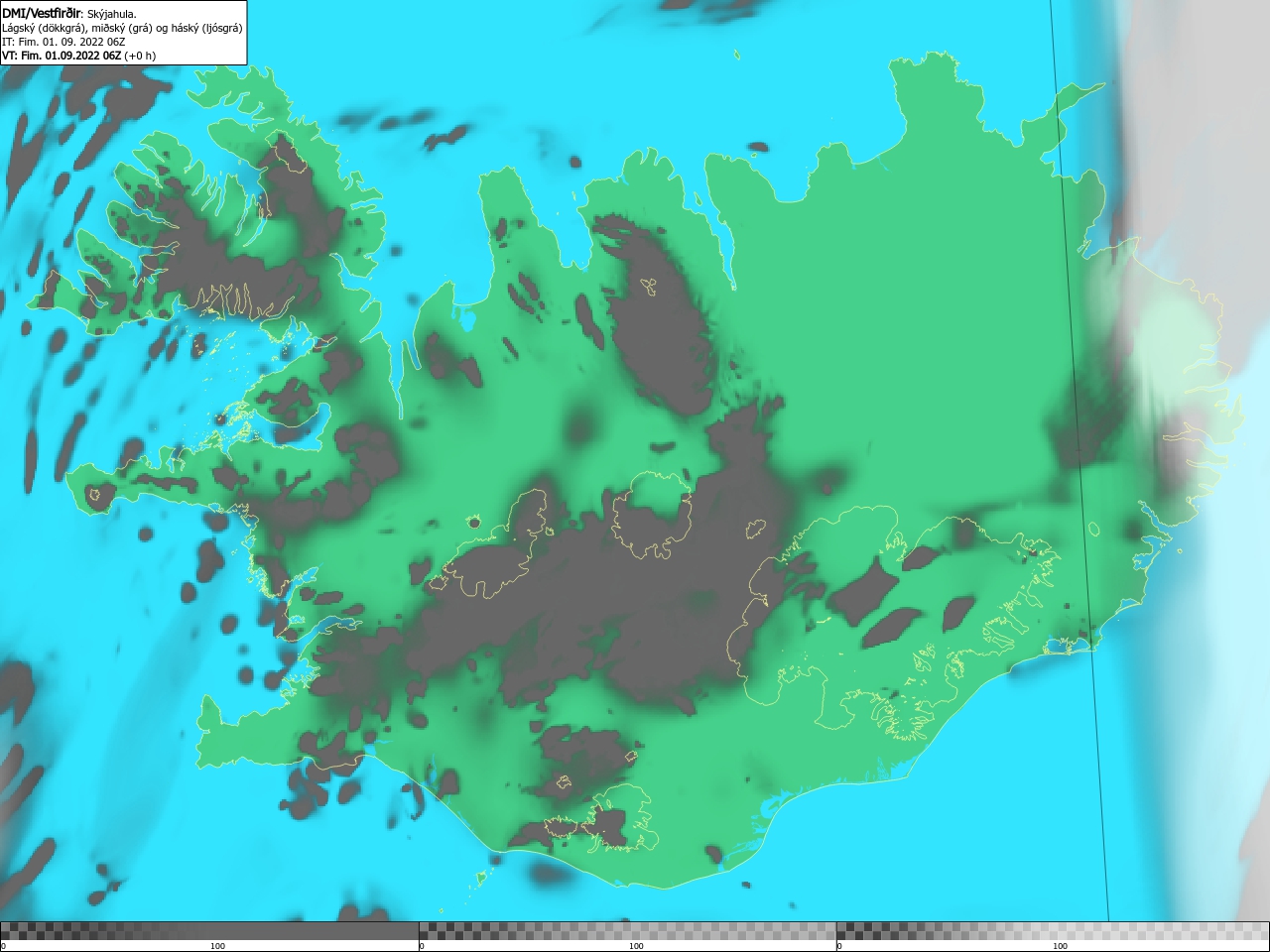This screenshot has height=952, width=1270.
Task: Click the 'Lágský (dökkgrá), miðský (grá)' legend line
Action: (122, 28)
